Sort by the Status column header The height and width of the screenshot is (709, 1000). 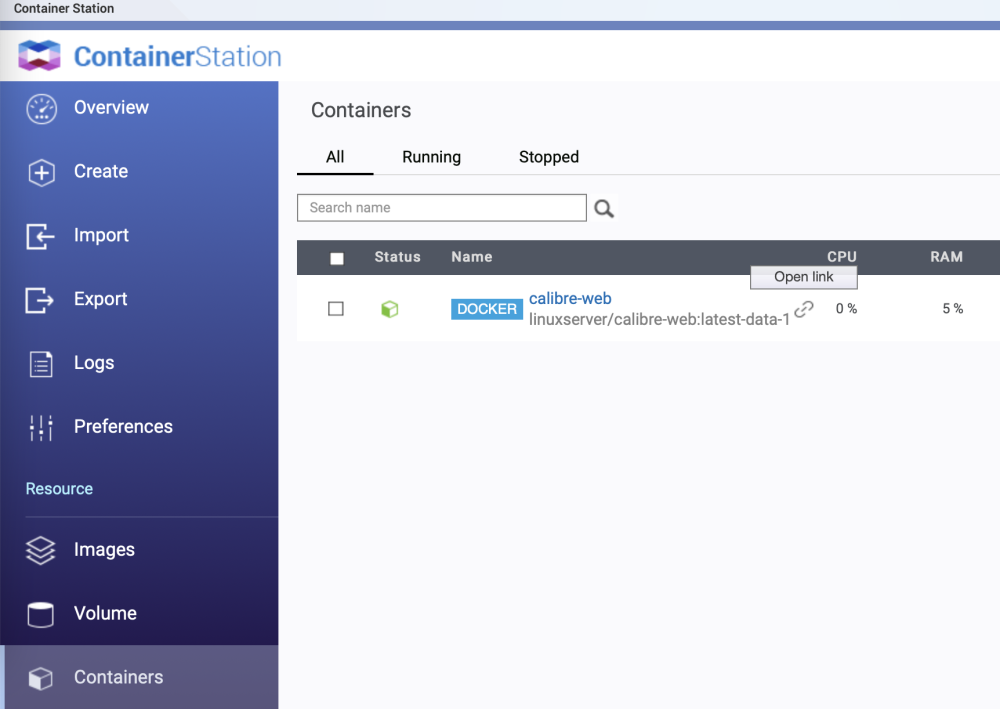397,257
